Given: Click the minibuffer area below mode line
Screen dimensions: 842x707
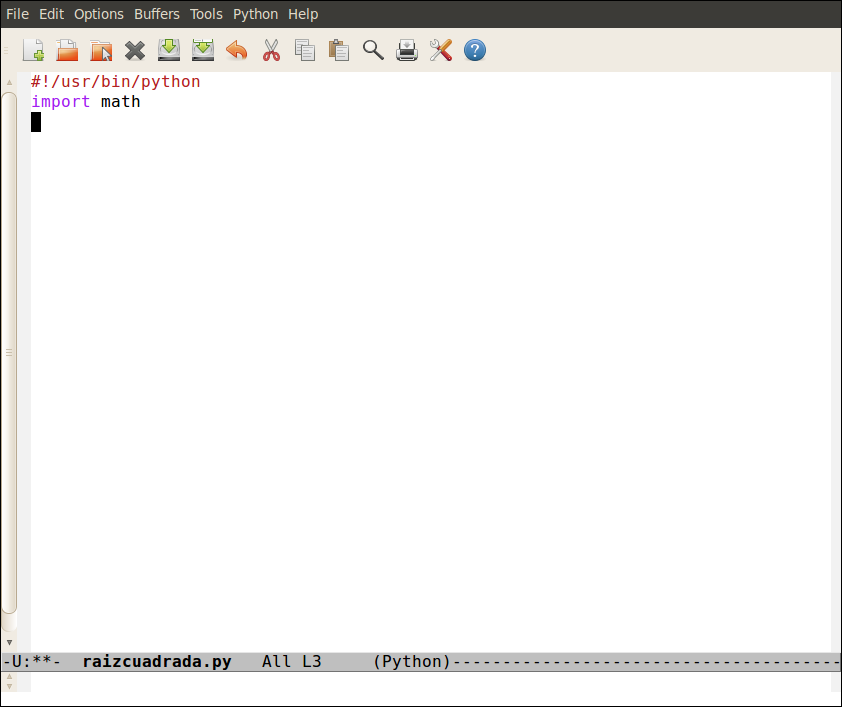Looking at the screenshot, I should coord(430,682).
